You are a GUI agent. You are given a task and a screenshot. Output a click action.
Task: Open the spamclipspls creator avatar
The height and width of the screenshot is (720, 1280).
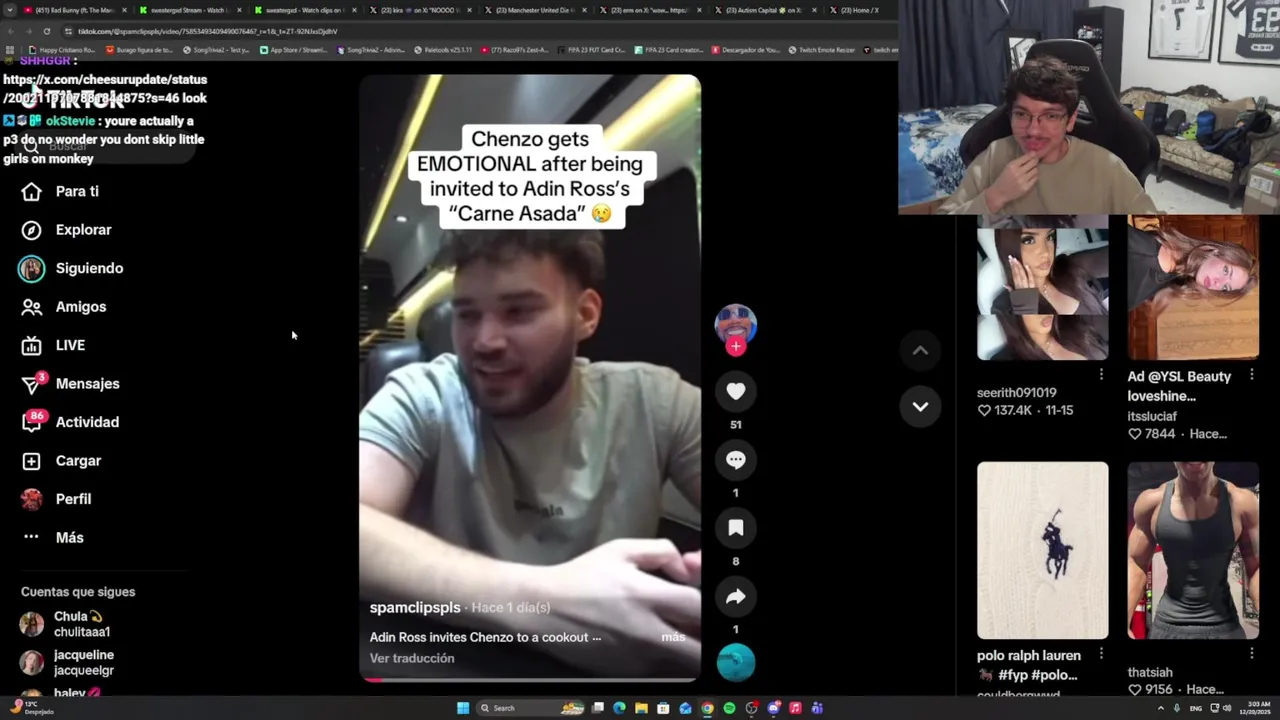click(x=736, y=324)
